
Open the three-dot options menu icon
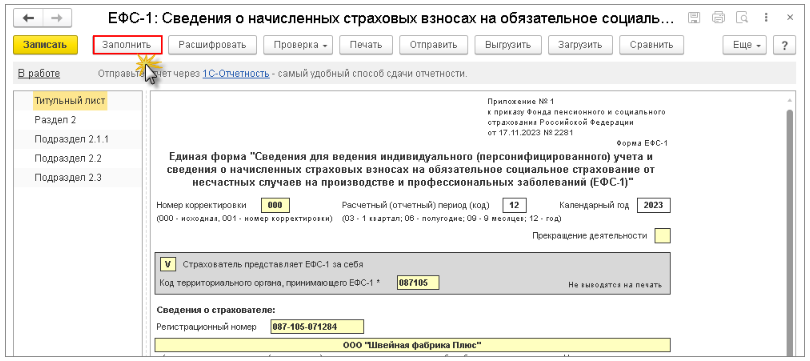(x=766, y=18)
